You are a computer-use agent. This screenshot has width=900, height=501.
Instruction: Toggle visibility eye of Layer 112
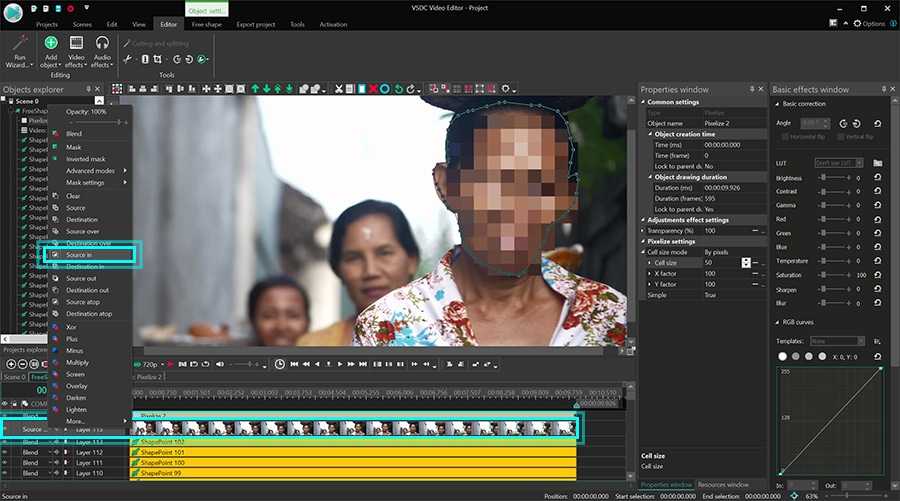[5, 452]
